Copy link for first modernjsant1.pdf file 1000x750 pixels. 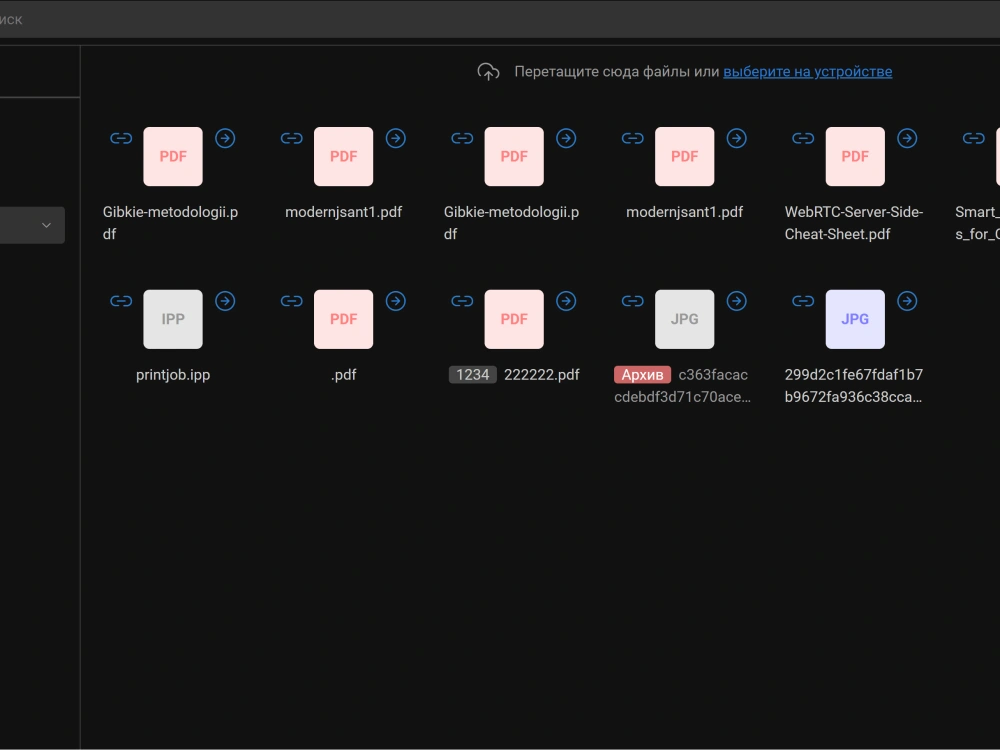click(x=291, y=138)
